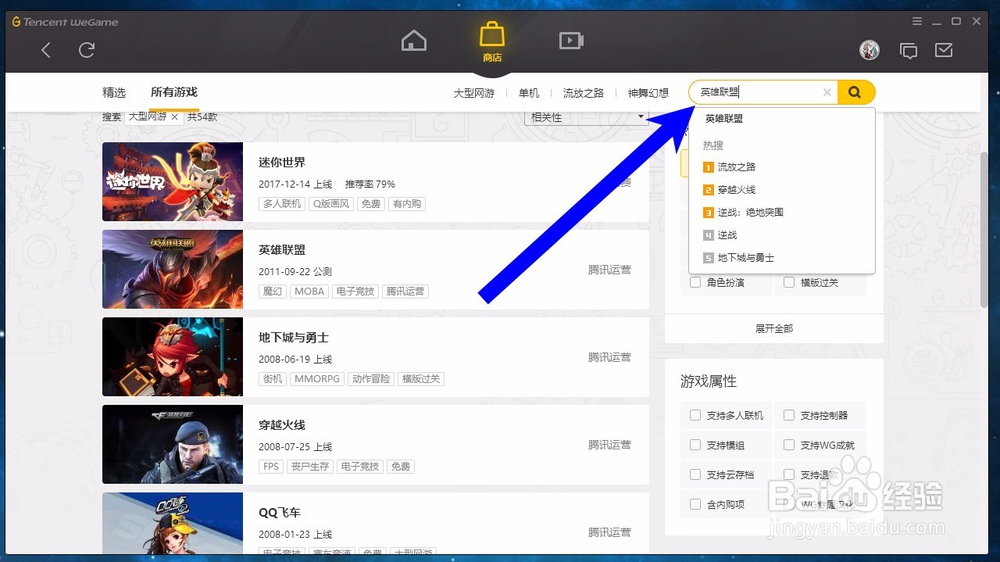Open the video/live stream icon
Image resolution: width=1000 pixels, height=562 pixels.
[571, 41]
